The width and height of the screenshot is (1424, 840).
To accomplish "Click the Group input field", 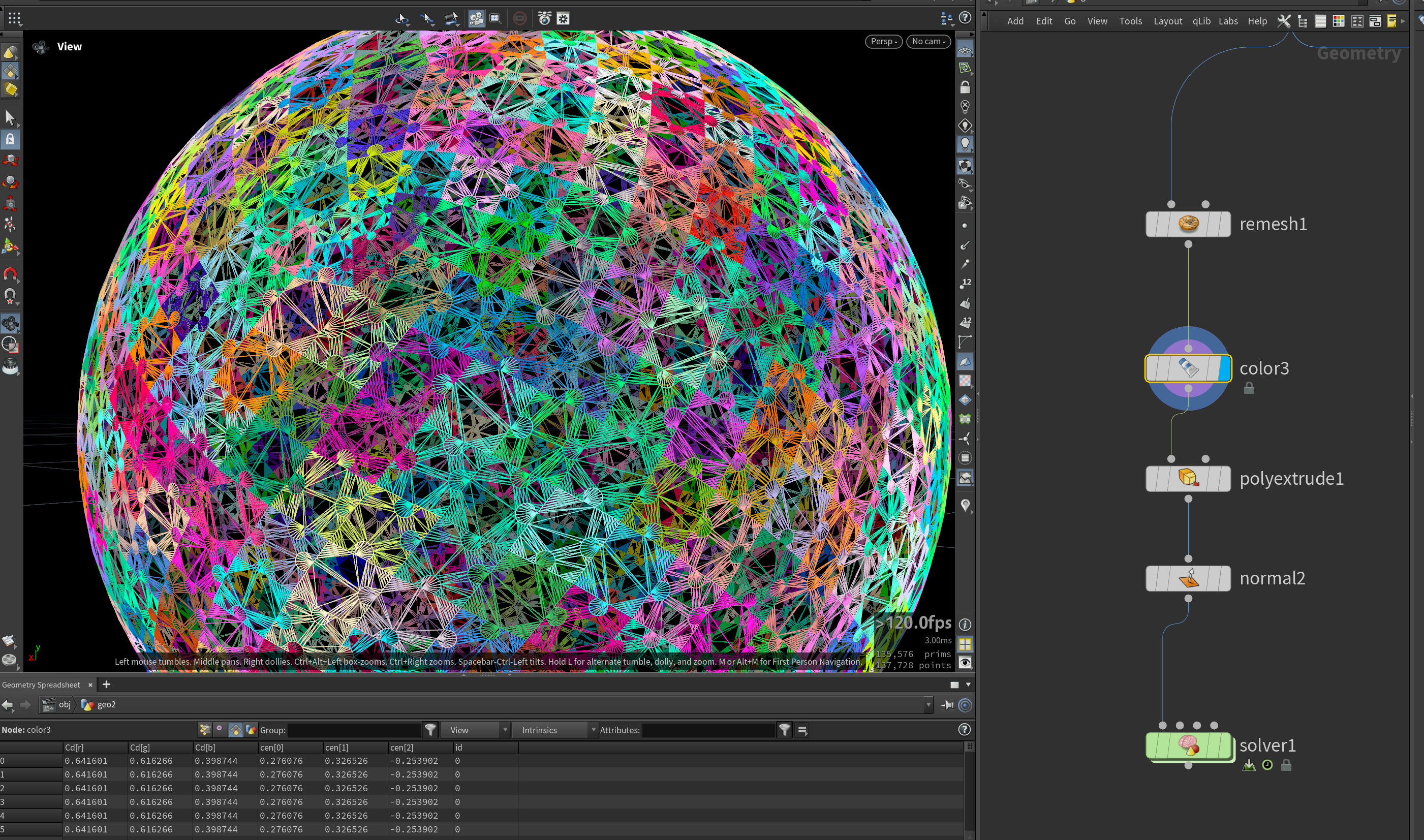I will (354, 730).
